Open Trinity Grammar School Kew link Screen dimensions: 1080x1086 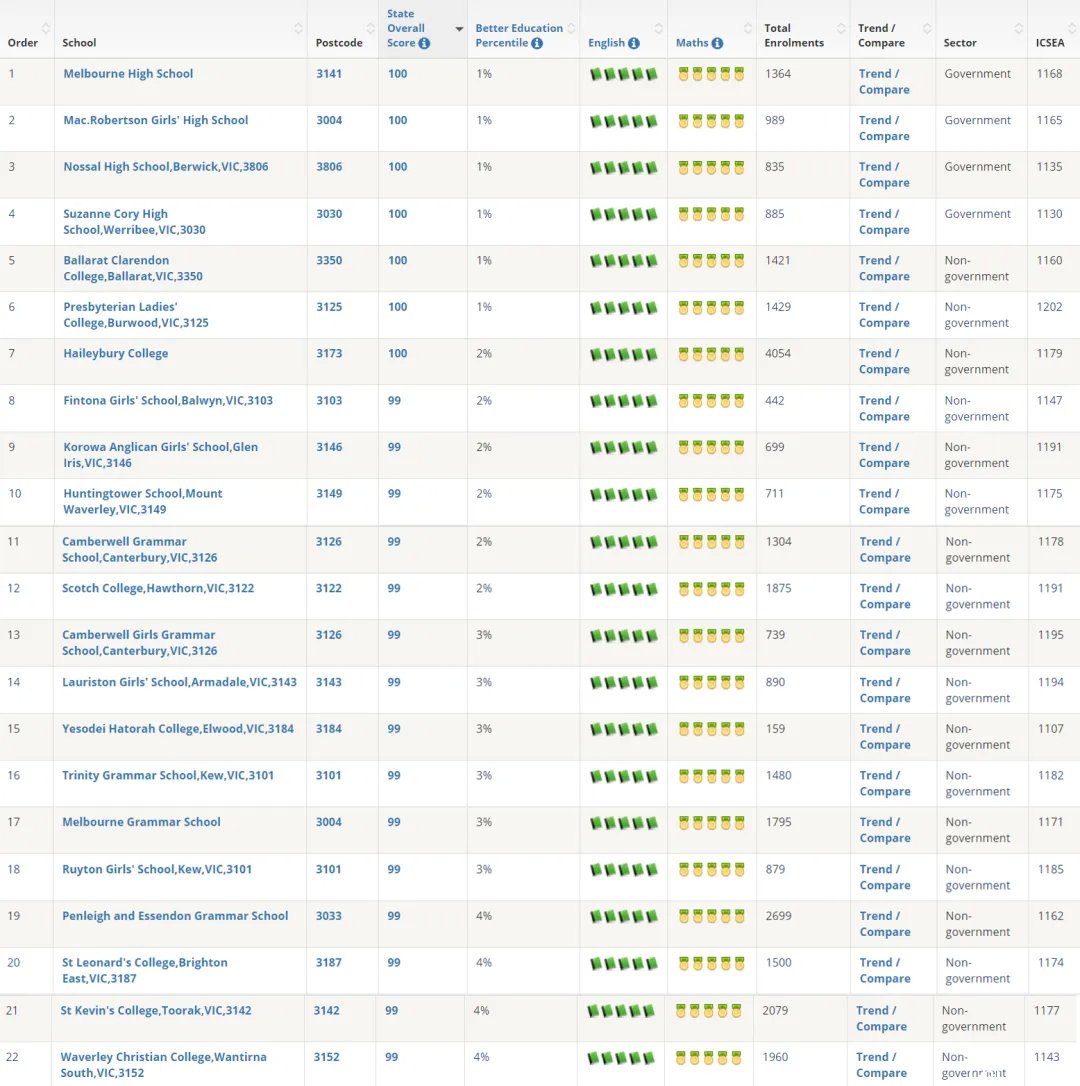[168, 775]
